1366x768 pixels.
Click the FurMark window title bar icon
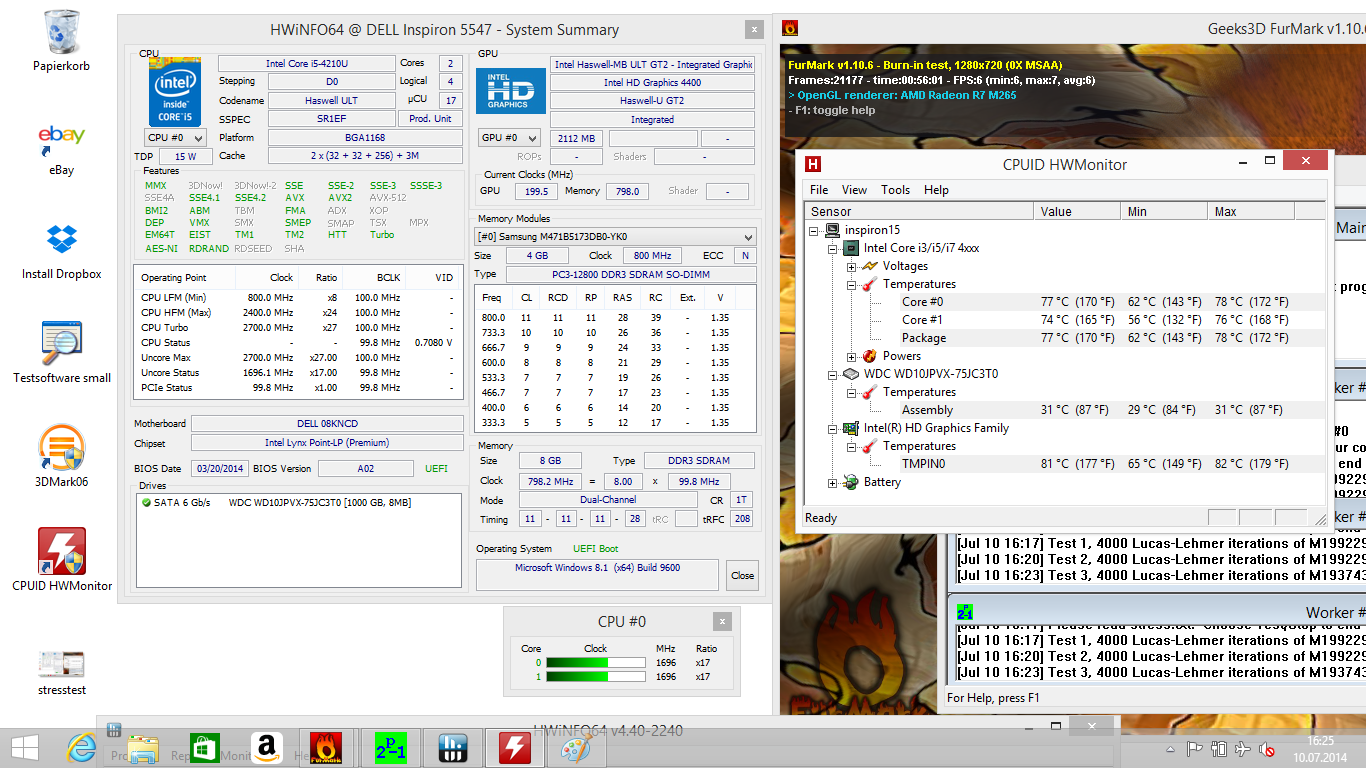790,29
